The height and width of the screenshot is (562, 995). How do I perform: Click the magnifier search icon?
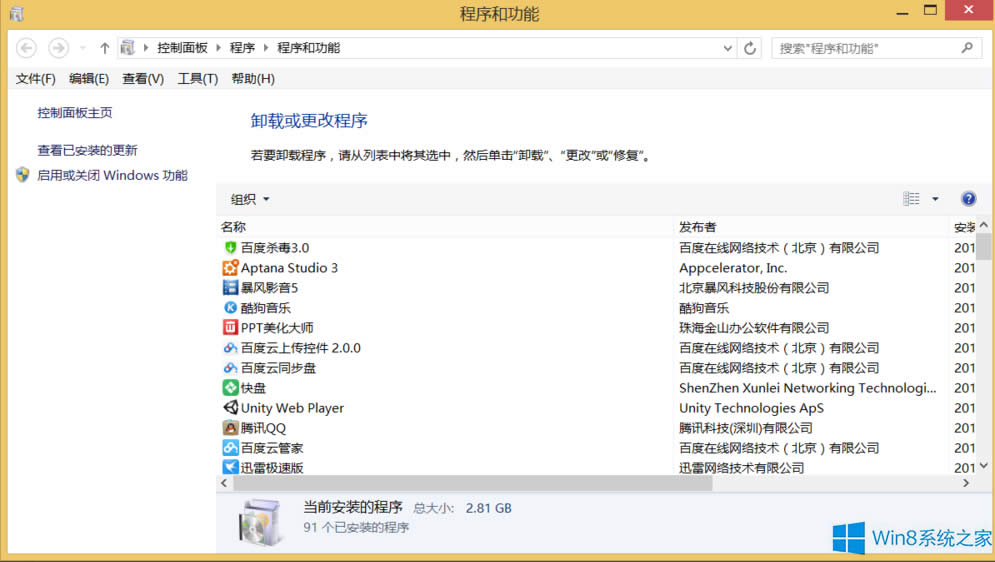(x=966, y=48)
